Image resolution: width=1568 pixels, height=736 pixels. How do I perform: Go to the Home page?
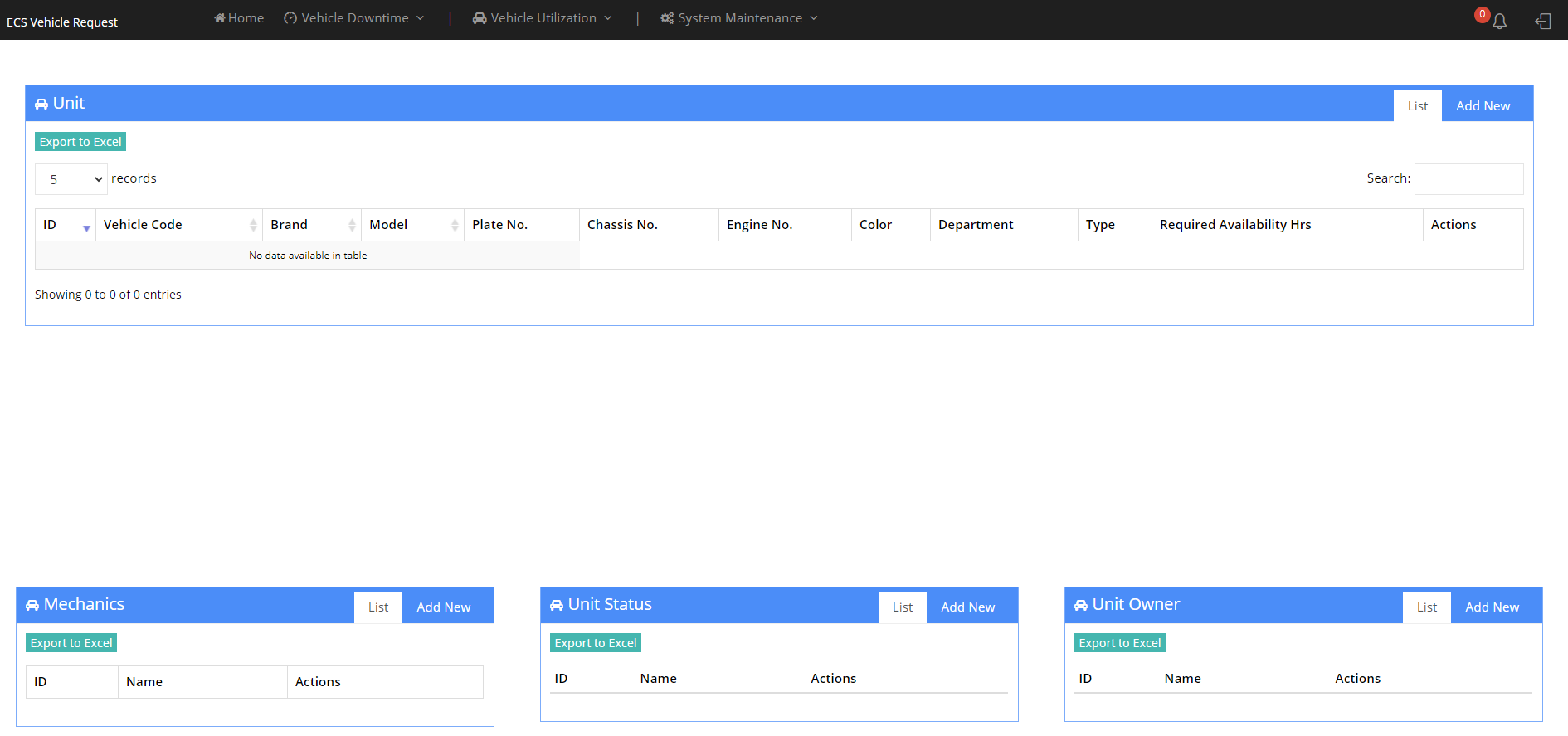coord(239,18)
